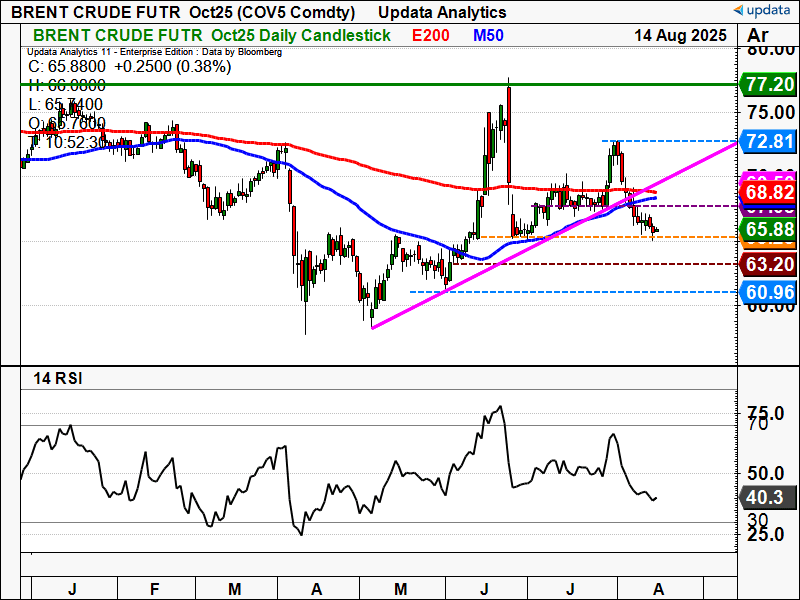
Task: Select the dark red dashed line at 63.20
Action: pos(595,264)
